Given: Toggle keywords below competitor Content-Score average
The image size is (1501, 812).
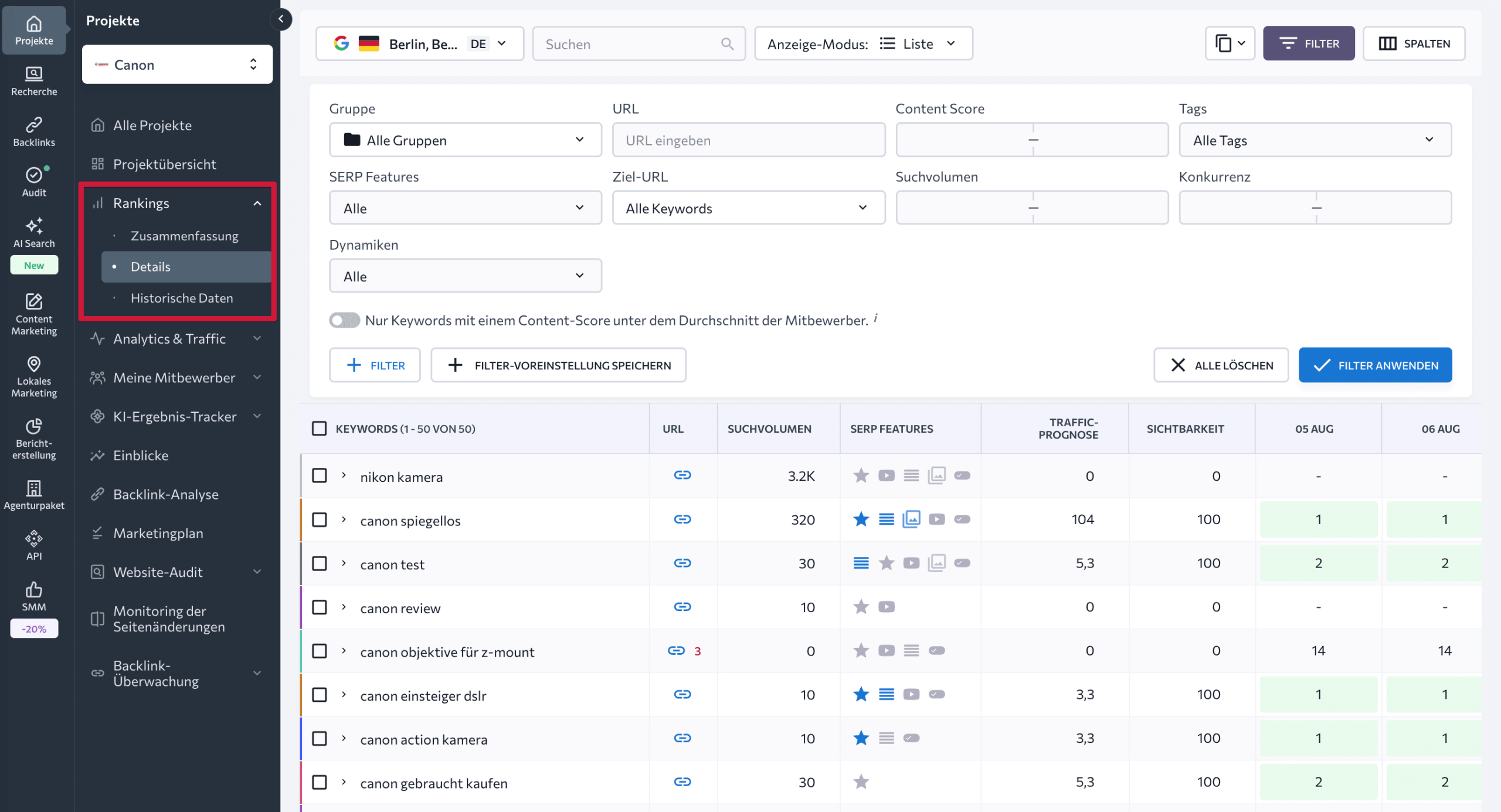Looking at the screenshot, I should tap(344, 320).
